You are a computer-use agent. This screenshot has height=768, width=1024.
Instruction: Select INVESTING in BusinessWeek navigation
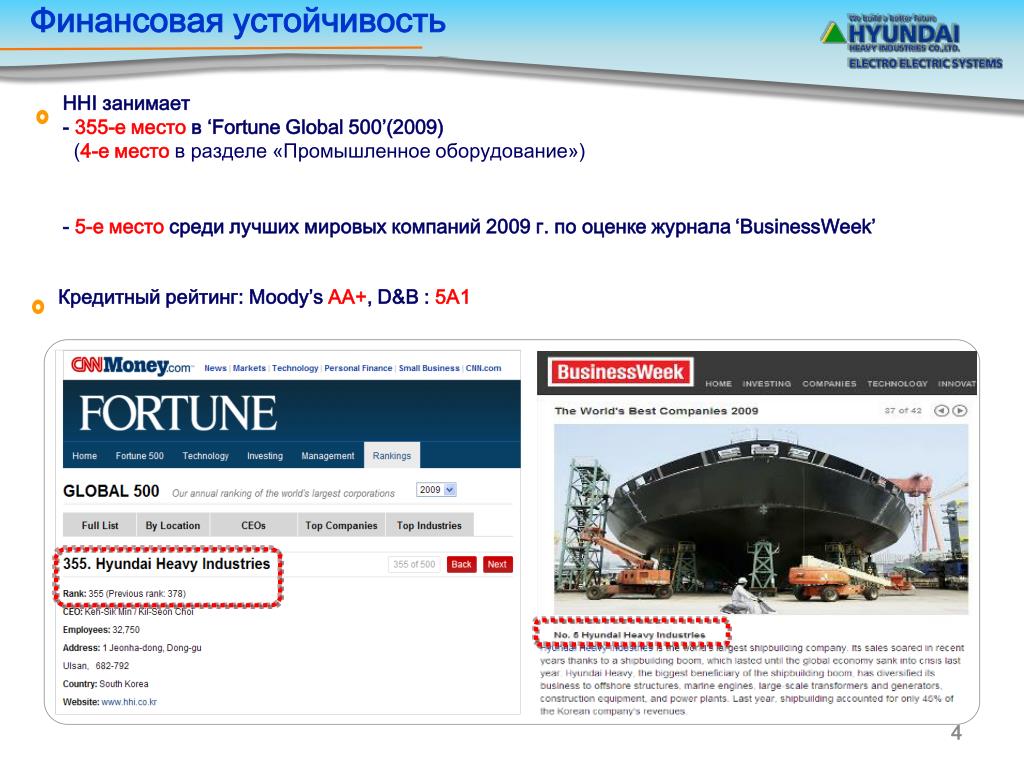[767, 384]
